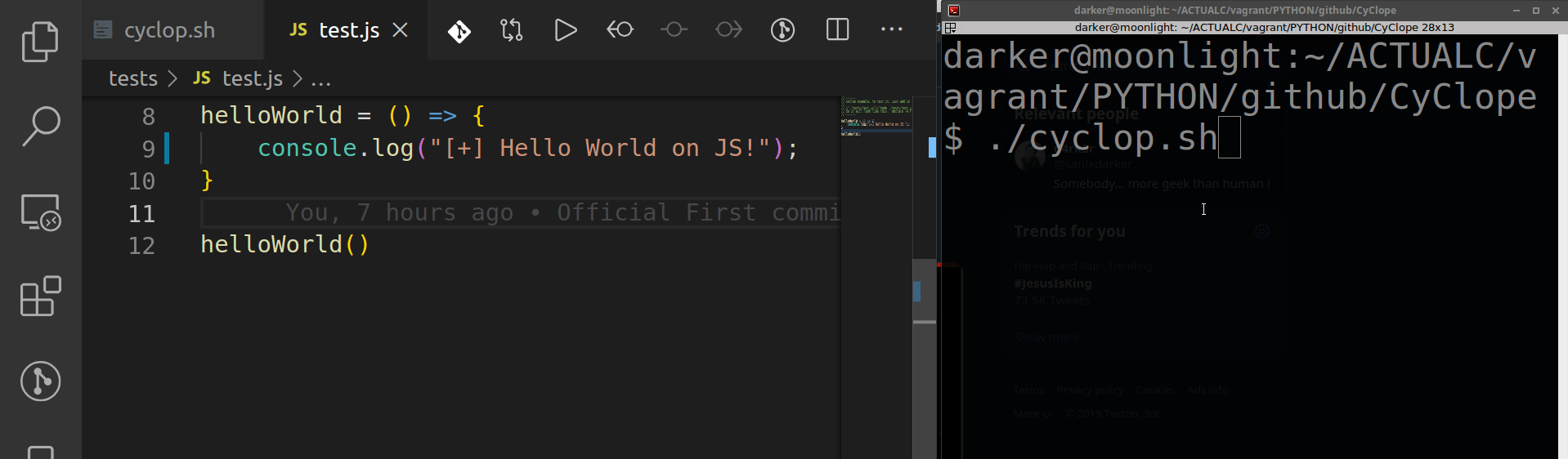The height and width of the screenshot is (459, 1568).
Task: Click line number 9 in gutter
Action: [x=148, y=149]
